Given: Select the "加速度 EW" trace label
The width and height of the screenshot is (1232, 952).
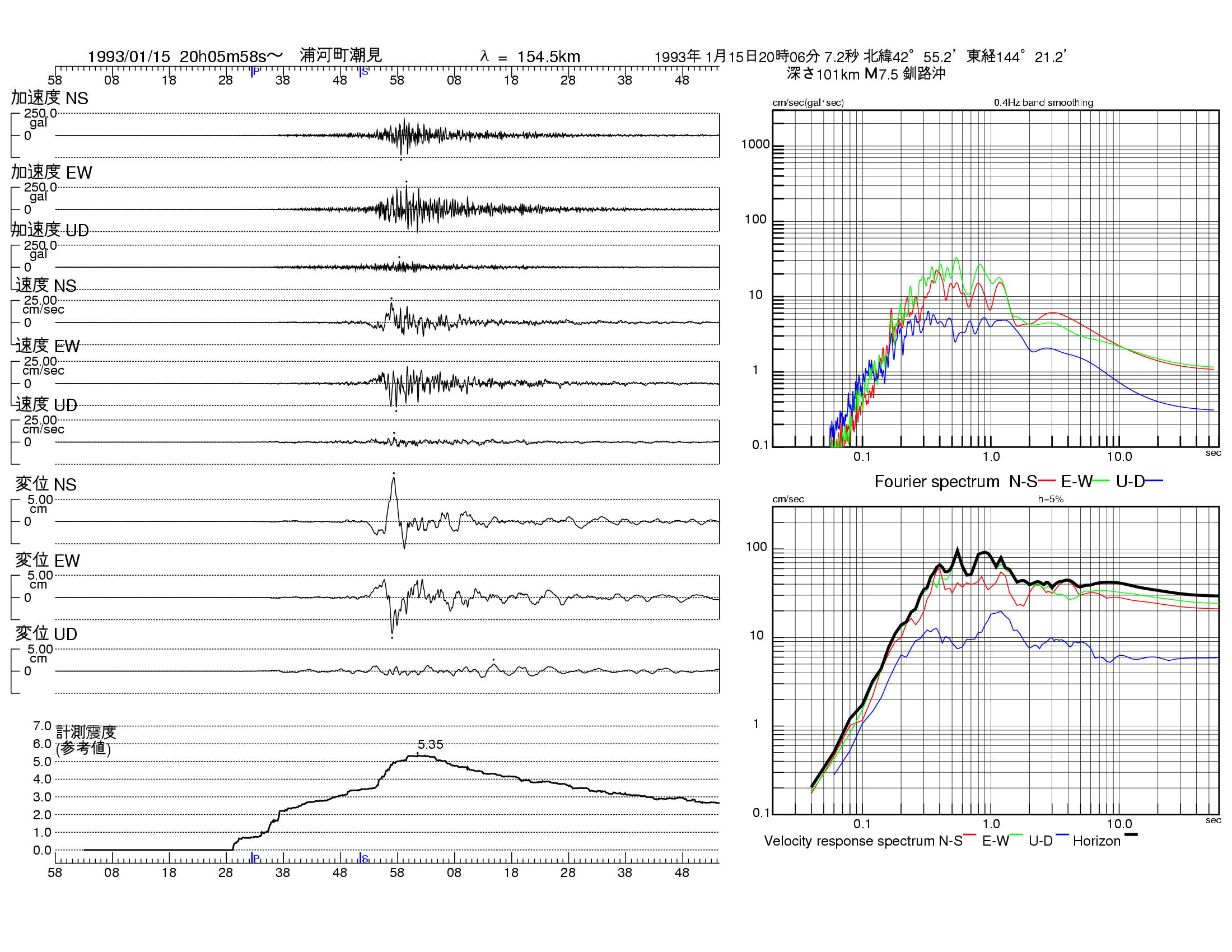Looking at the screenshot, I should (52, 172).
